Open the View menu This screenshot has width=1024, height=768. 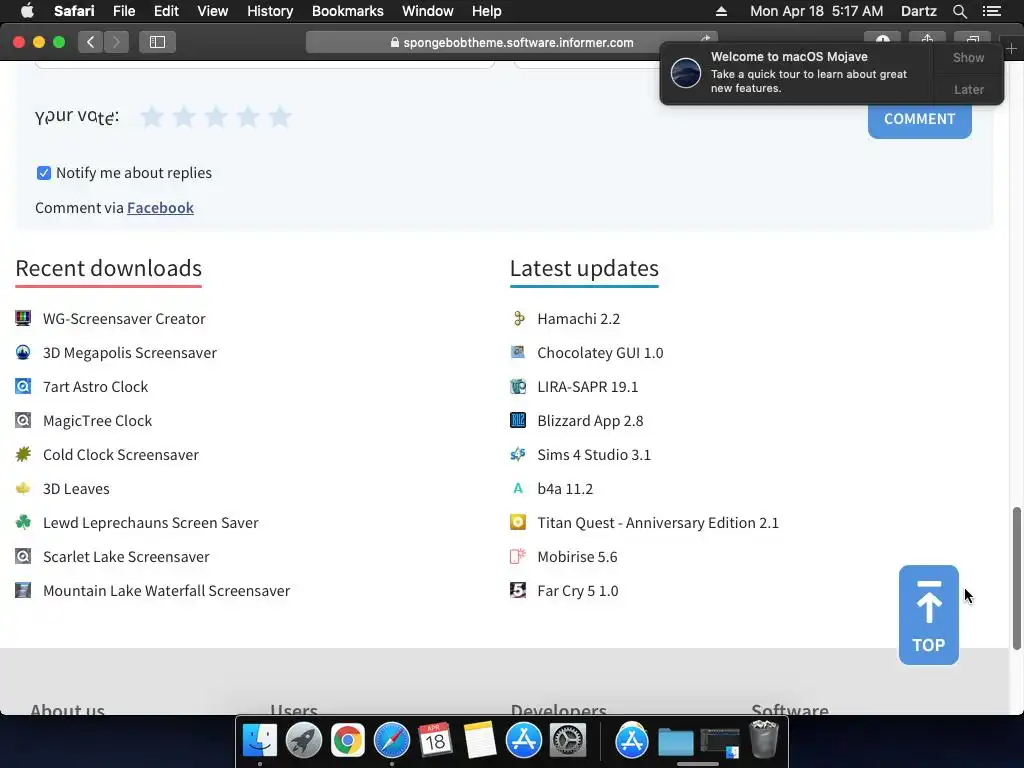(212, 11)
